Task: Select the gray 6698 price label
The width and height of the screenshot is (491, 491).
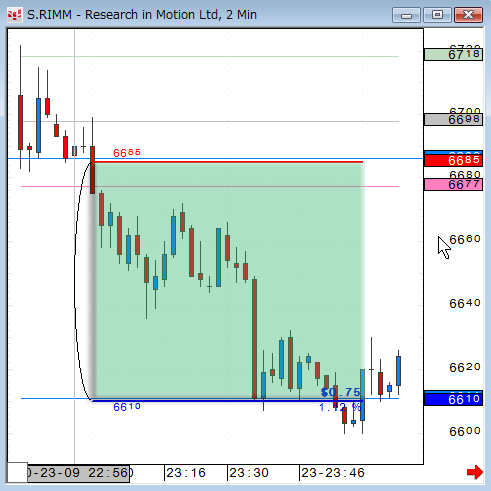Action: 453,119
